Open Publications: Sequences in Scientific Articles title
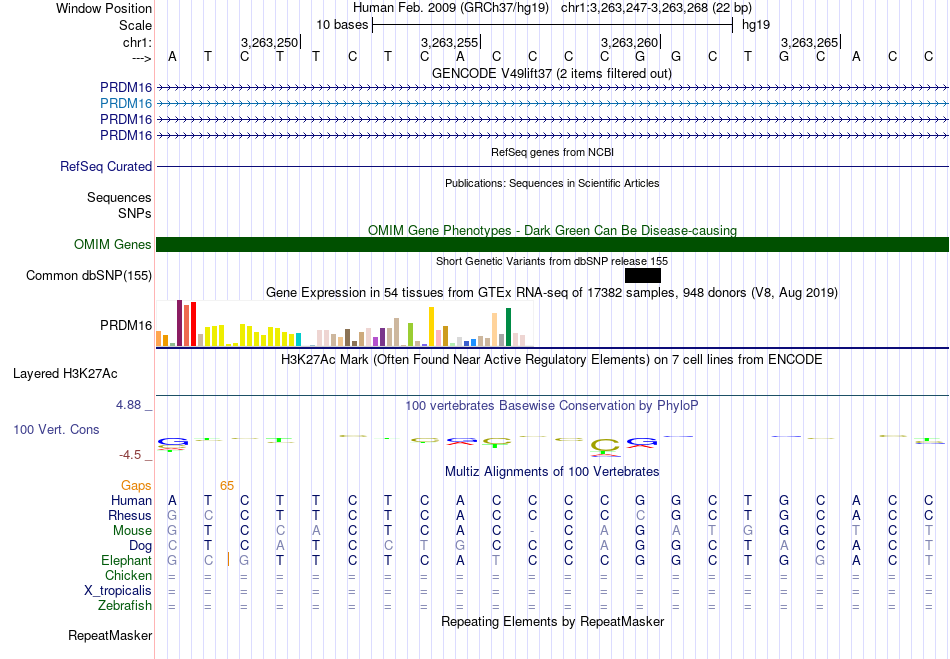Screen dimensions: 950x659 [552, 183]
